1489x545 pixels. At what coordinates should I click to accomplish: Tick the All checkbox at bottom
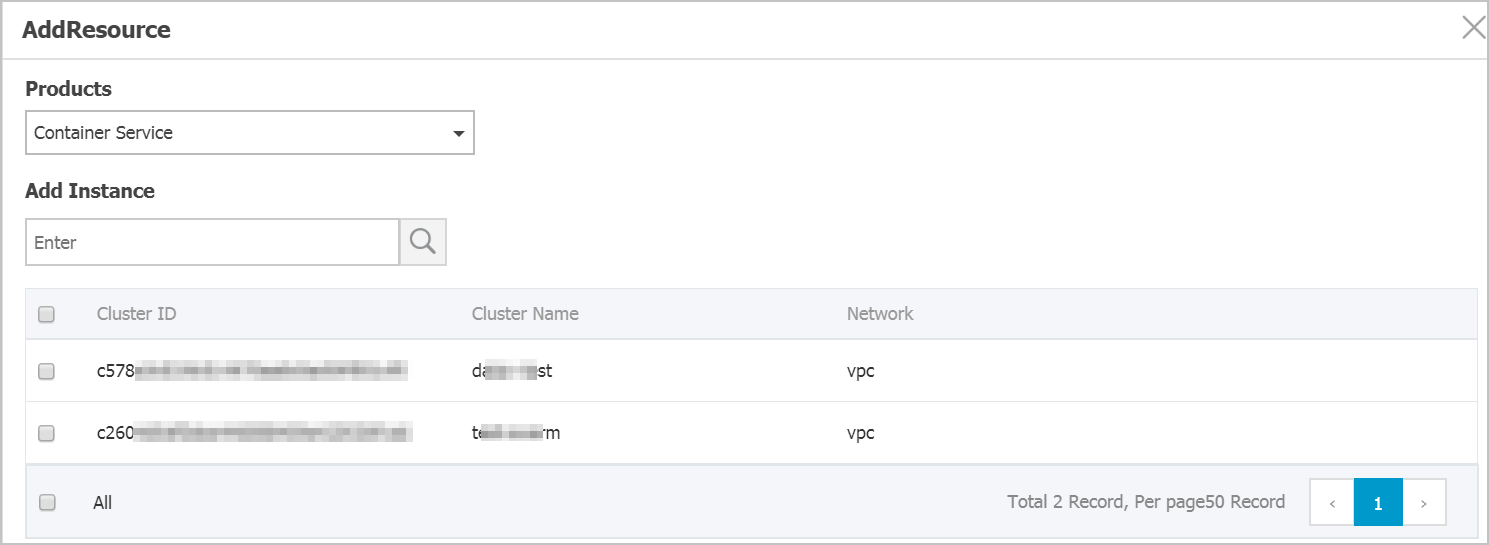[x=47, y=503]
